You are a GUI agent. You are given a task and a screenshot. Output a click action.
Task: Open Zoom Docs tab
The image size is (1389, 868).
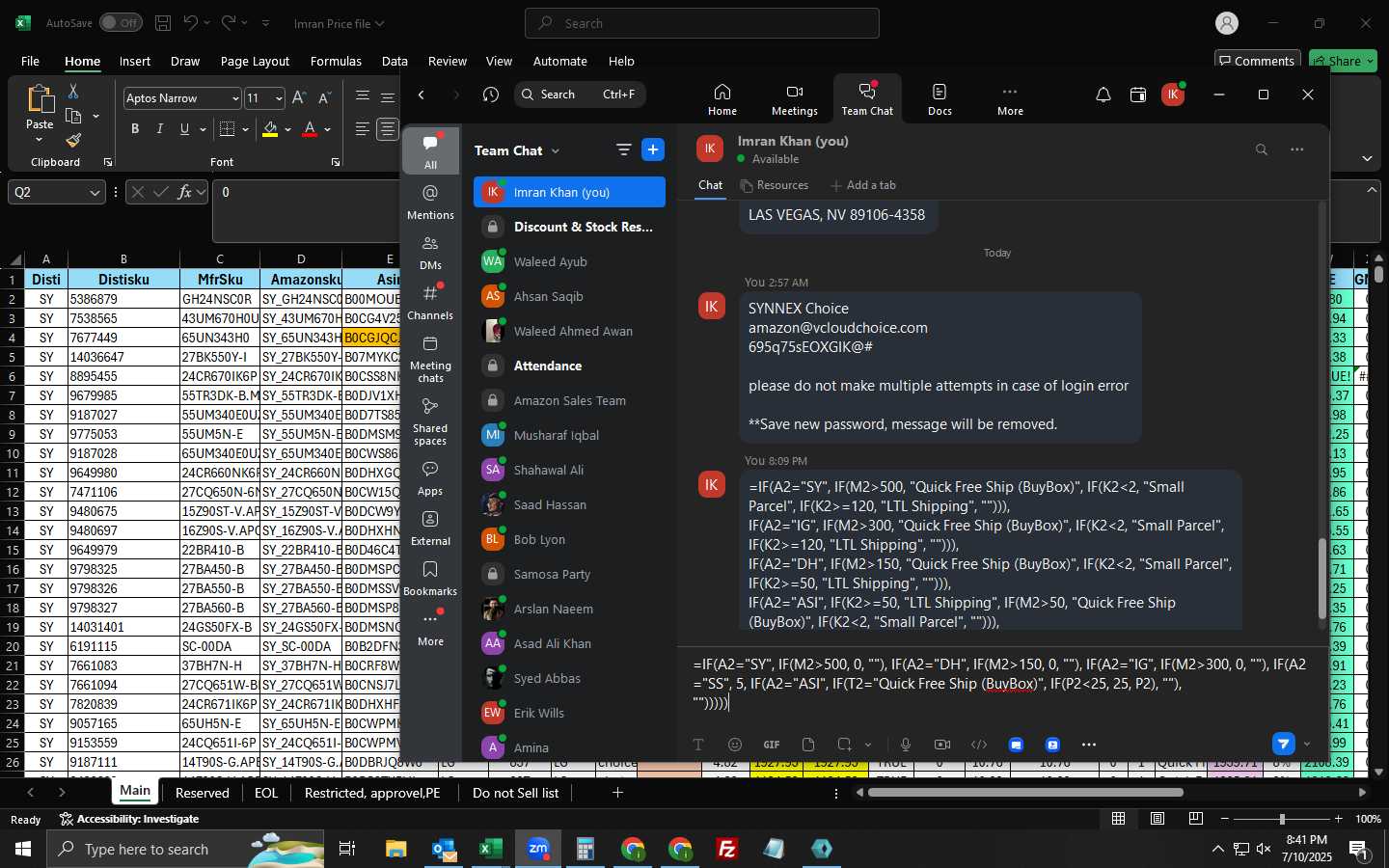940,99
